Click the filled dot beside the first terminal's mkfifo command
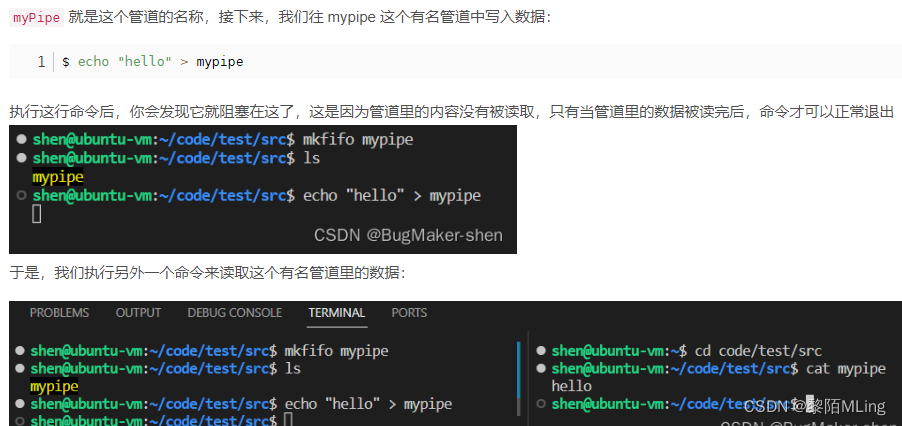 21,140
